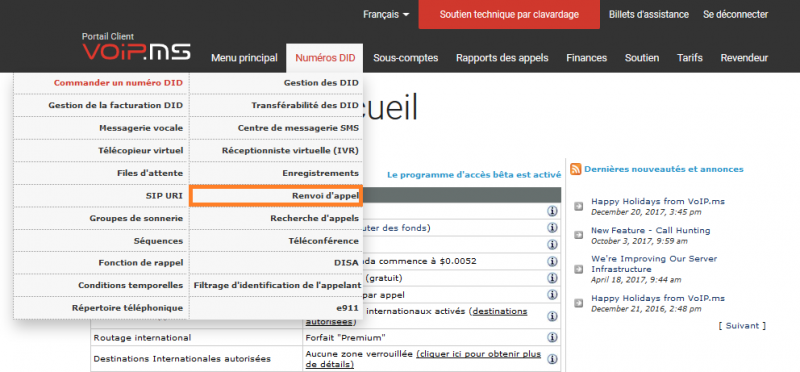This screenshot has height=372, width=800.
Task: Click 'destinations autorisées' link
Action: 416,316
